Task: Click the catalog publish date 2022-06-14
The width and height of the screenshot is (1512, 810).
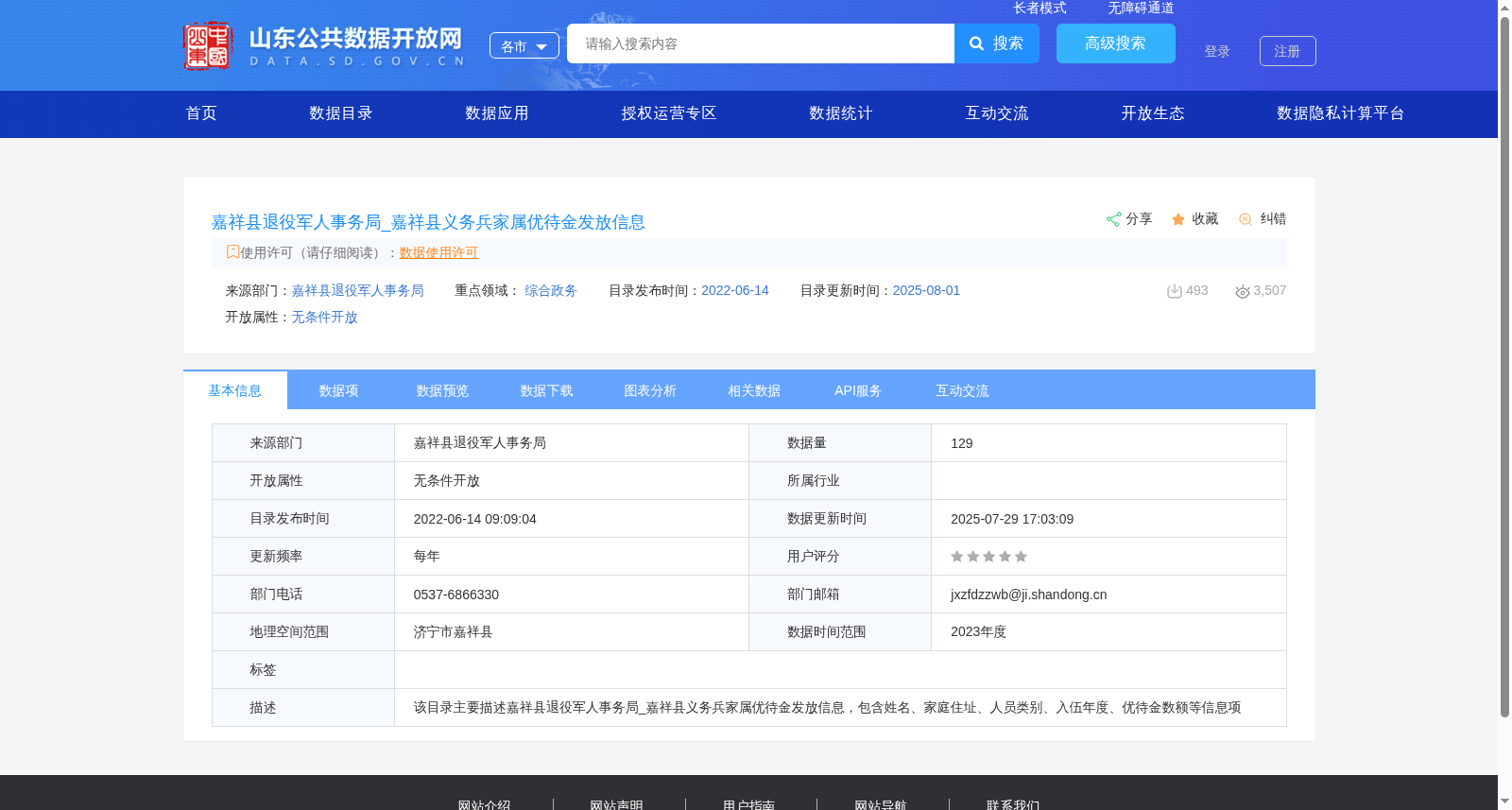Action: [x=735, y=290]
